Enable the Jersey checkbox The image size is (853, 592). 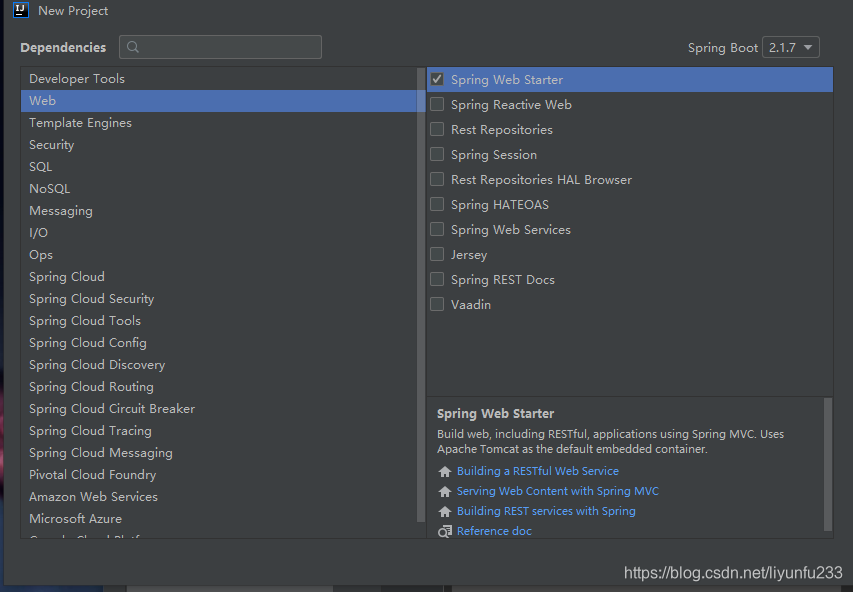(437, 255)
